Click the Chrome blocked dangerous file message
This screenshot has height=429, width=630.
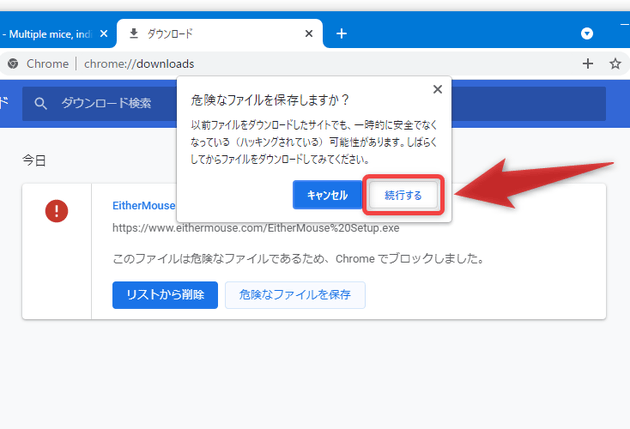click(x=298, y=259)
